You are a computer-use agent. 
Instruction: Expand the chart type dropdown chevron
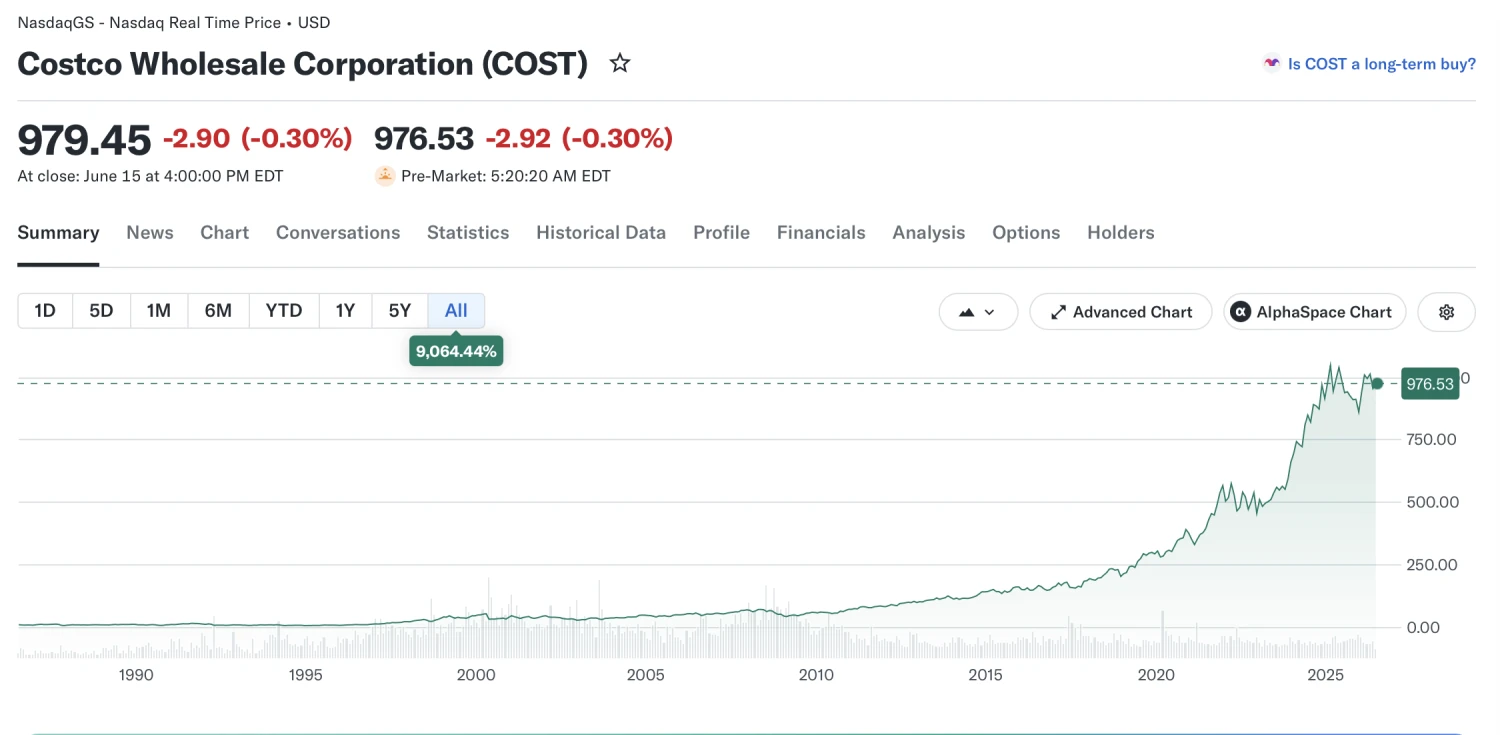click(990, 312)
